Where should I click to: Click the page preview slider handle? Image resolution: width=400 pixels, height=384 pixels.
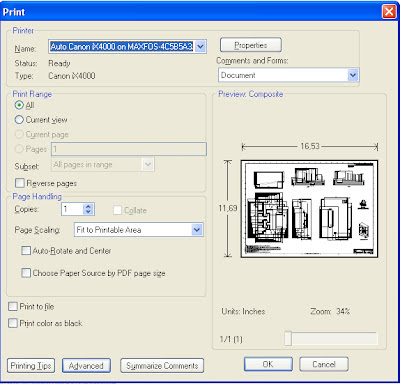pyautogui.click(x=288, y=339)
